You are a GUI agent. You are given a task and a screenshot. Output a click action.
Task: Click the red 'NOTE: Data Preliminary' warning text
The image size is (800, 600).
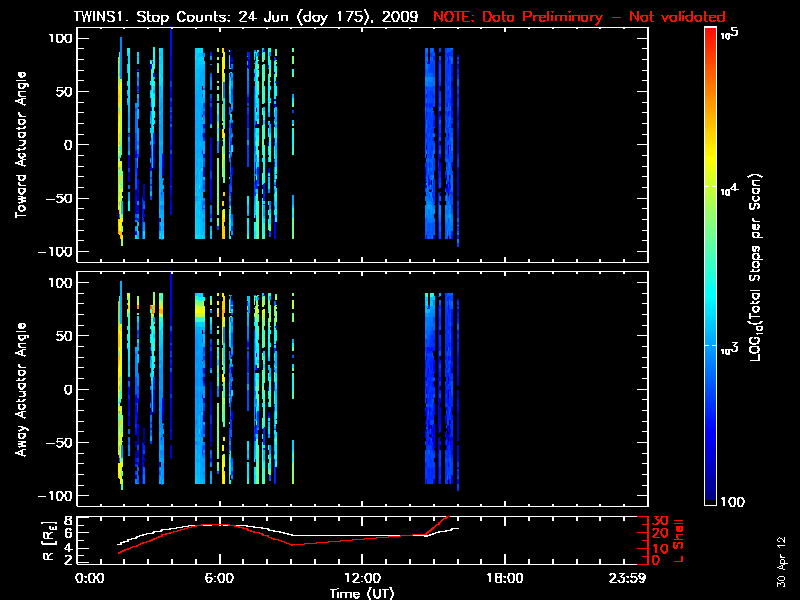[x=578, y=17]
